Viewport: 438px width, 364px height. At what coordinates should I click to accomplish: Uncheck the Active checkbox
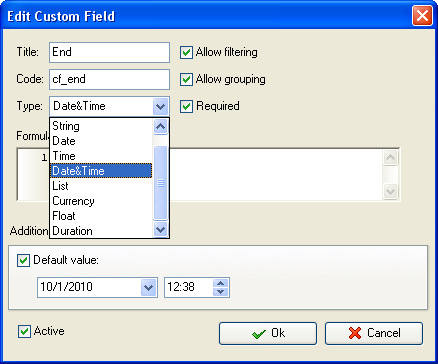pos(24,331)
